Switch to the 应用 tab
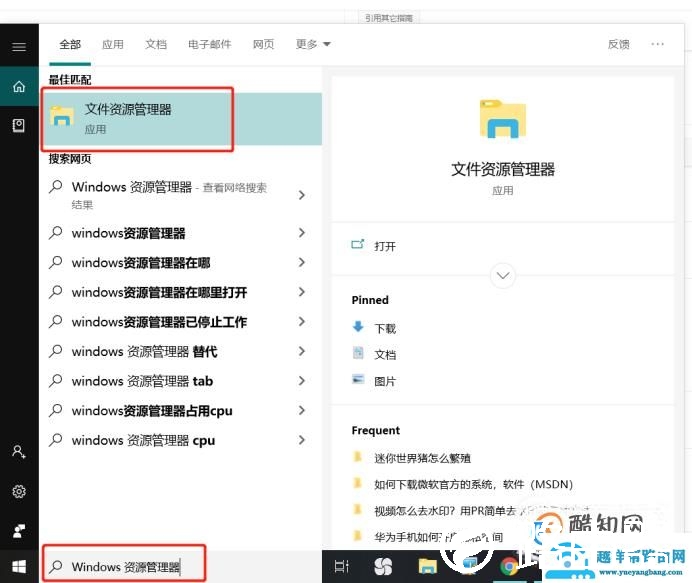This screenshot has width=692, height=583. pyautogui.click(x=113, y=45)
